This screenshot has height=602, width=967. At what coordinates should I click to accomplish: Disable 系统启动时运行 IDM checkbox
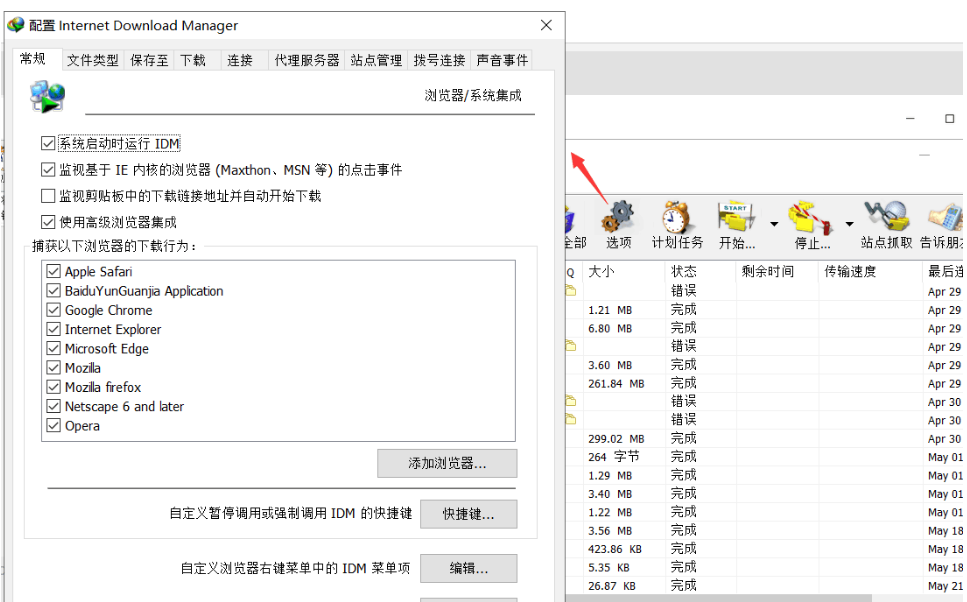tap(48, 144)
